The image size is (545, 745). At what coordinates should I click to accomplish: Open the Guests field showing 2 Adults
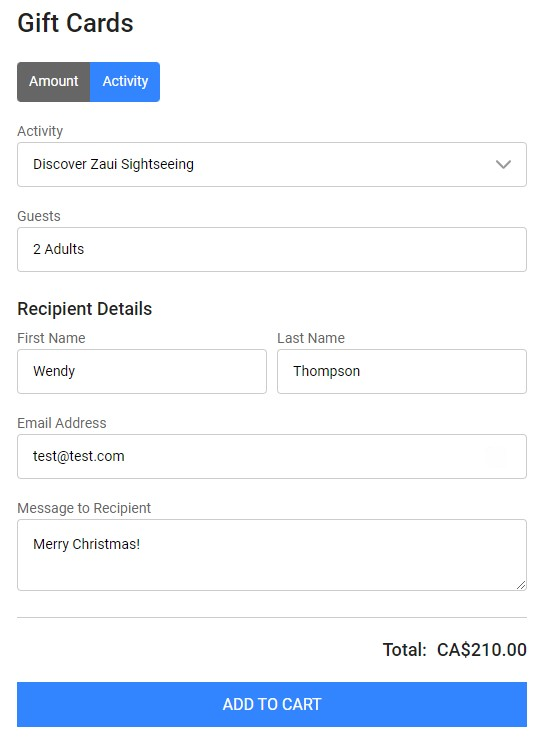click(272, 249)
